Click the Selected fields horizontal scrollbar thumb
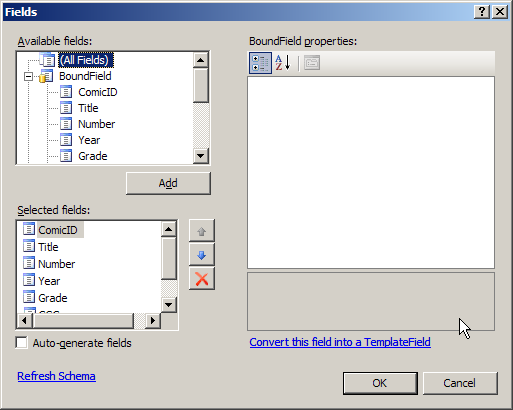This screenshot has height=410, width=513. pos(83,321)
